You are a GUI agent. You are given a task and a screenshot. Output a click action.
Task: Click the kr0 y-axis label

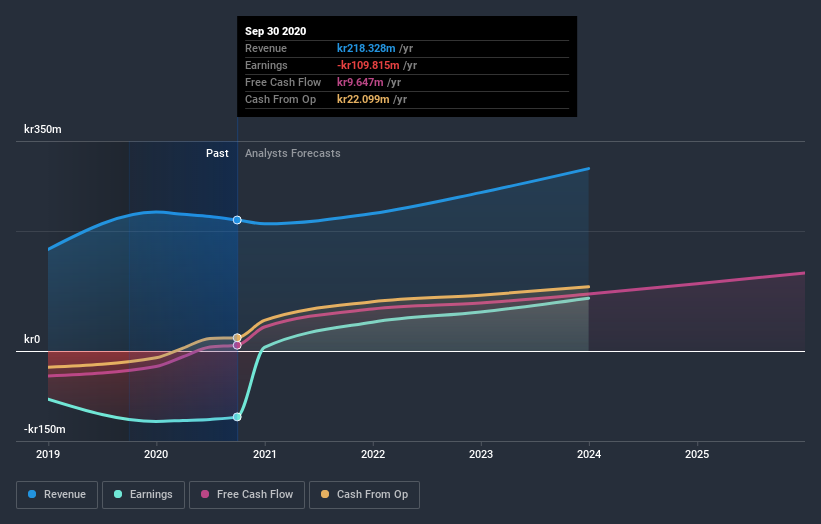[32, 339]
